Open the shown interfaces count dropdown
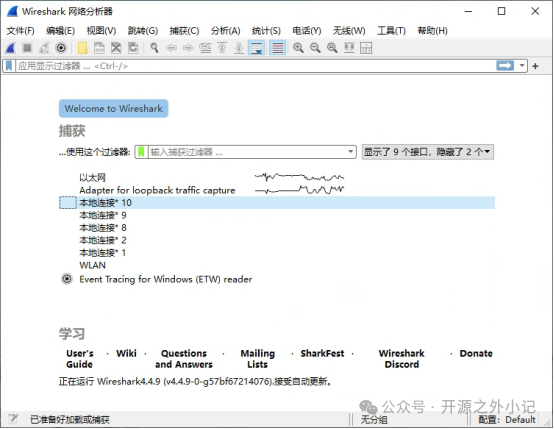554x429 pixels. click(x=428, y=152)
